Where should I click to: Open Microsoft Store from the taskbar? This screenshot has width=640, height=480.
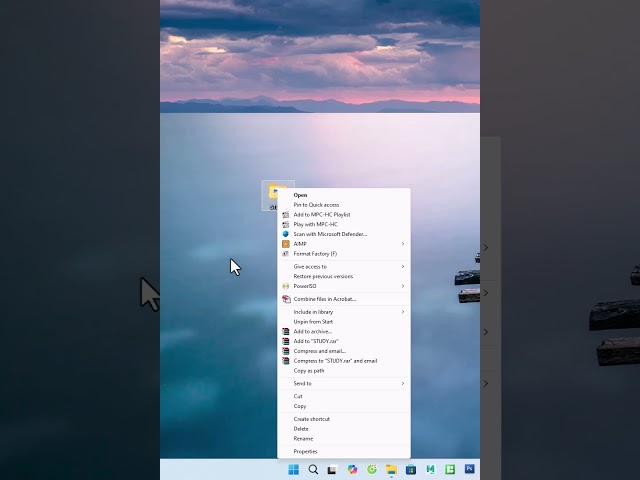[411, 469]
